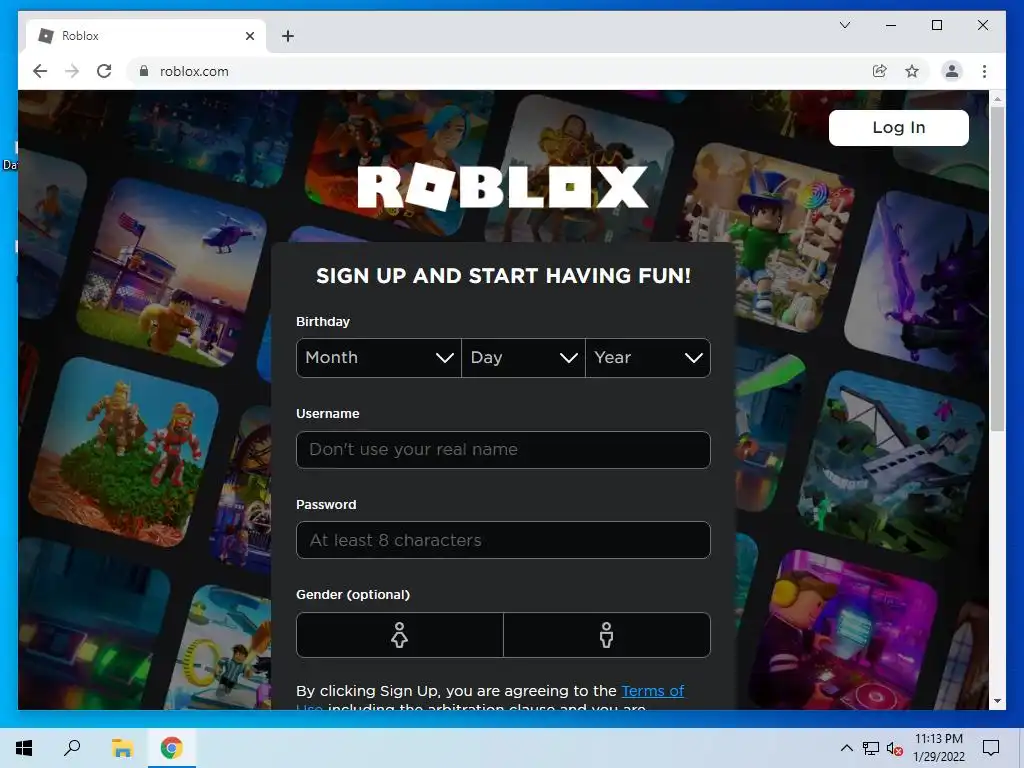Select the female gender icon

[400, 635]
